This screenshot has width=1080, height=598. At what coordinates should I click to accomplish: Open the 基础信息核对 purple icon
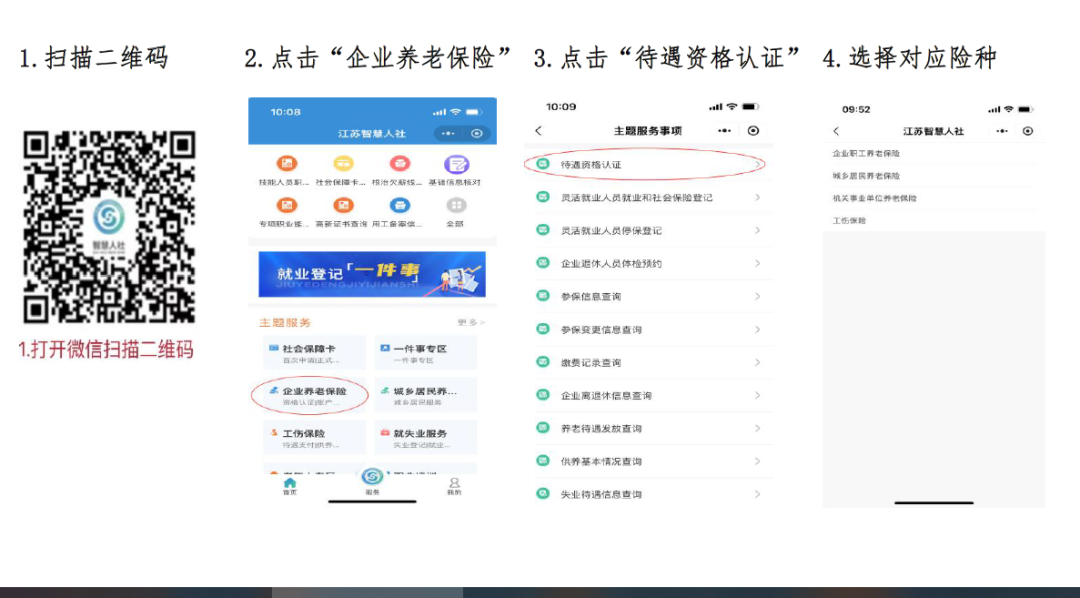coord(455,164)
